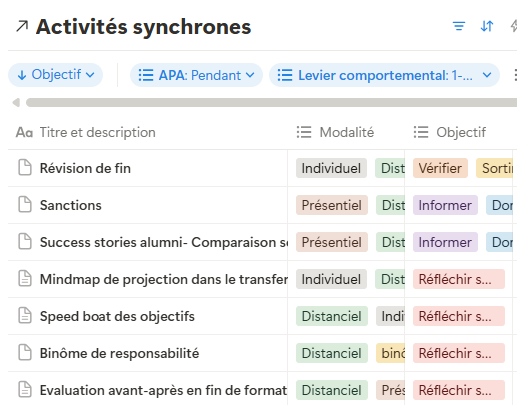This screenshot has width=517, height=405.
Task: Click Sortir tag in Révision de fin row
Action: click(495, 168)
